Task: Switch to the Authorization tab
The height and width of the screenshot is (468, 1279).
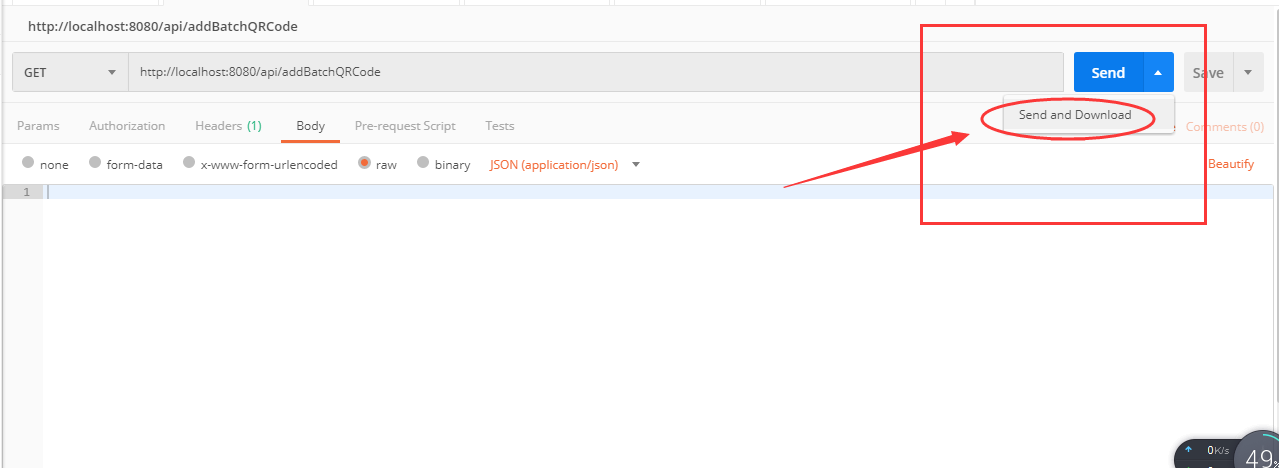Action: tap(127, 126)
